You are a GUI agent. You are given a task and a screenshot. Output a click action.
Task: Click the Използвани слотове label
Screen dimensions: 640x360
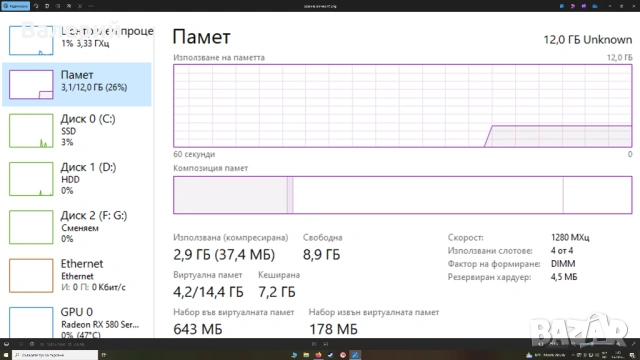[490, 251]
